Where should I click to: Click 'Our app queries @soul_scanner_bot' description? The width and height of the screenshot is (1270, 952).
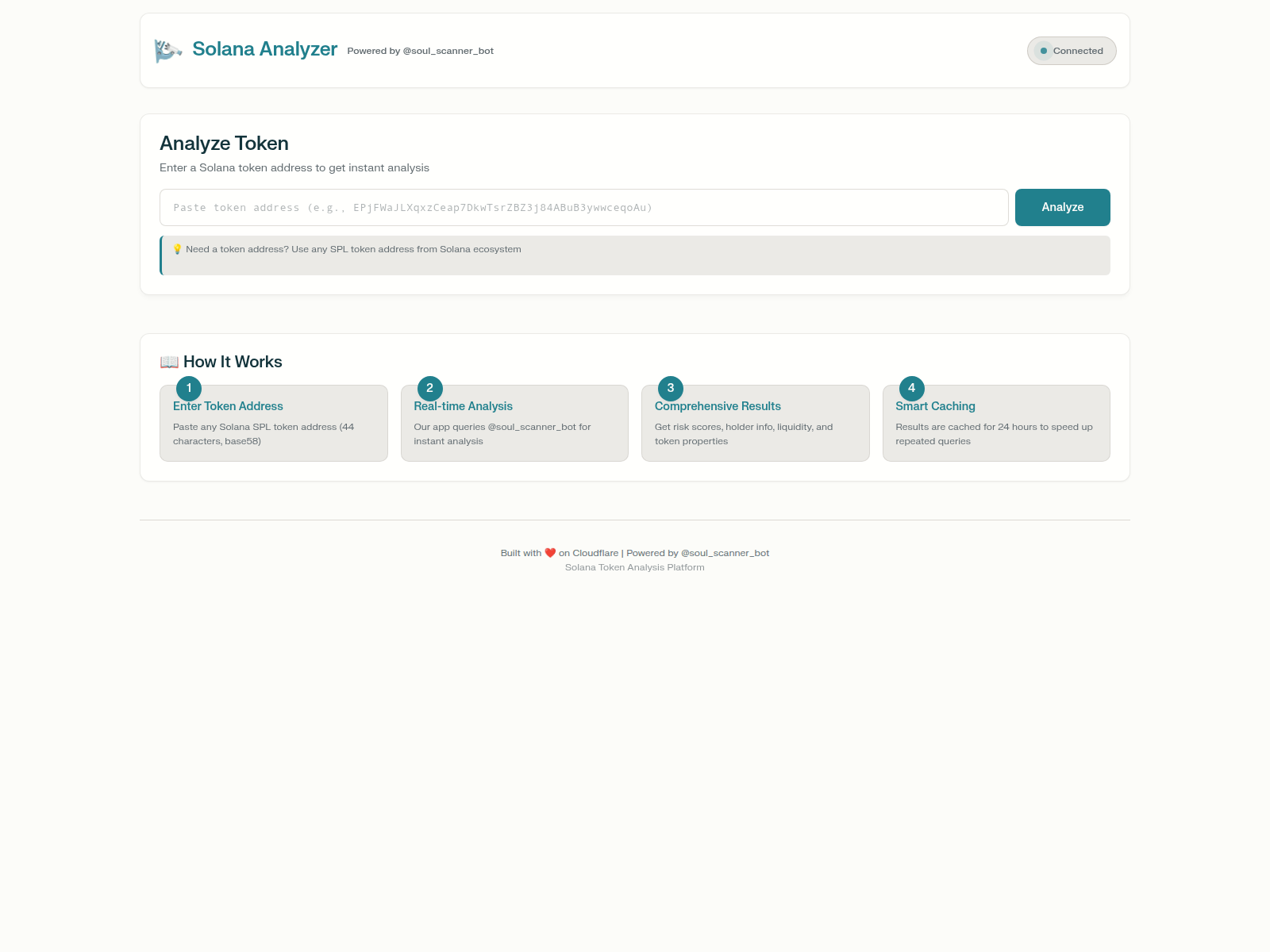pyautogui.click(x=502, y=434)
